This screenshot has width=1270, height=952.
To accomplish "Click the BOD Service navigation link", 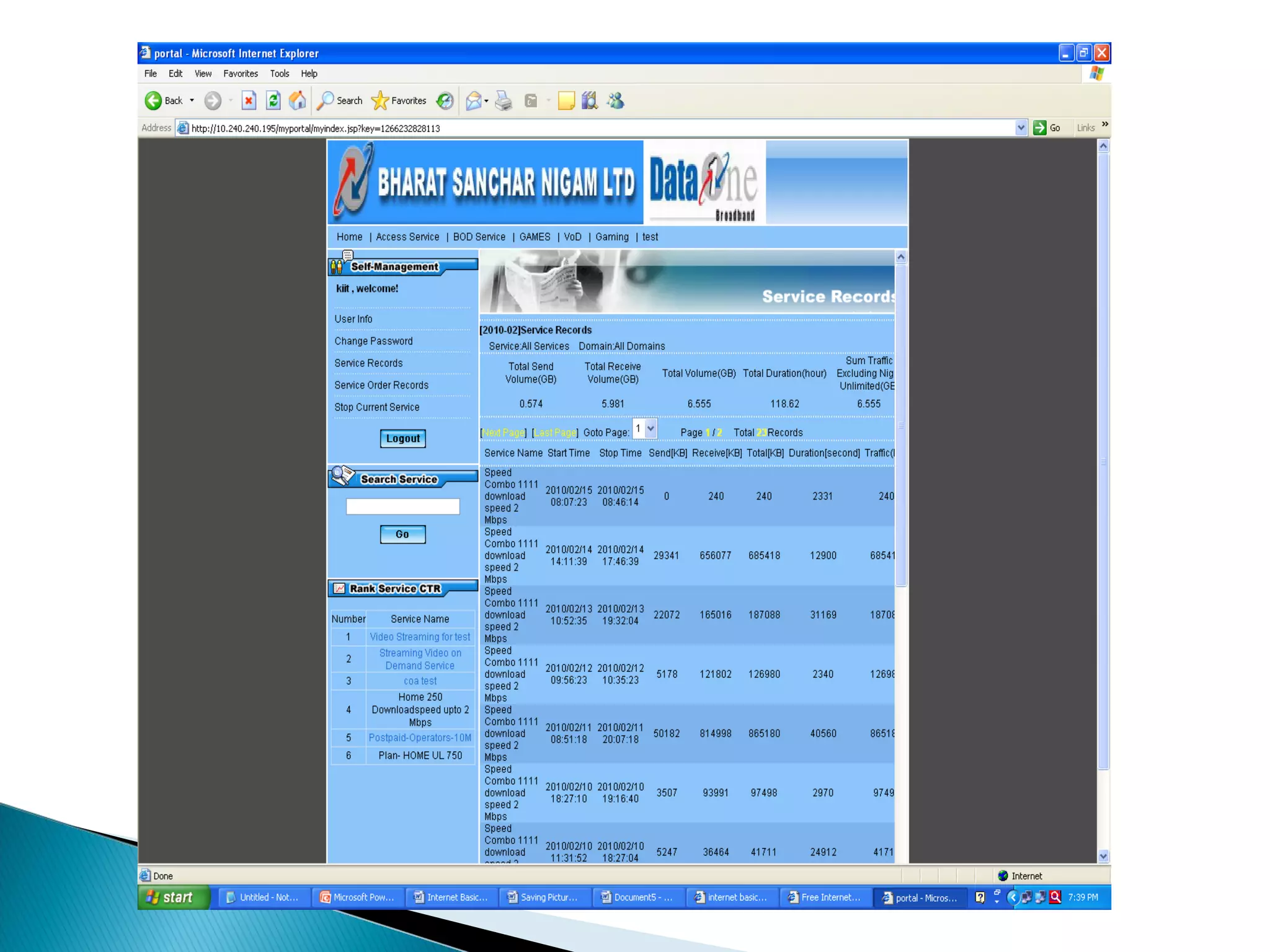I will pos(479,237).
